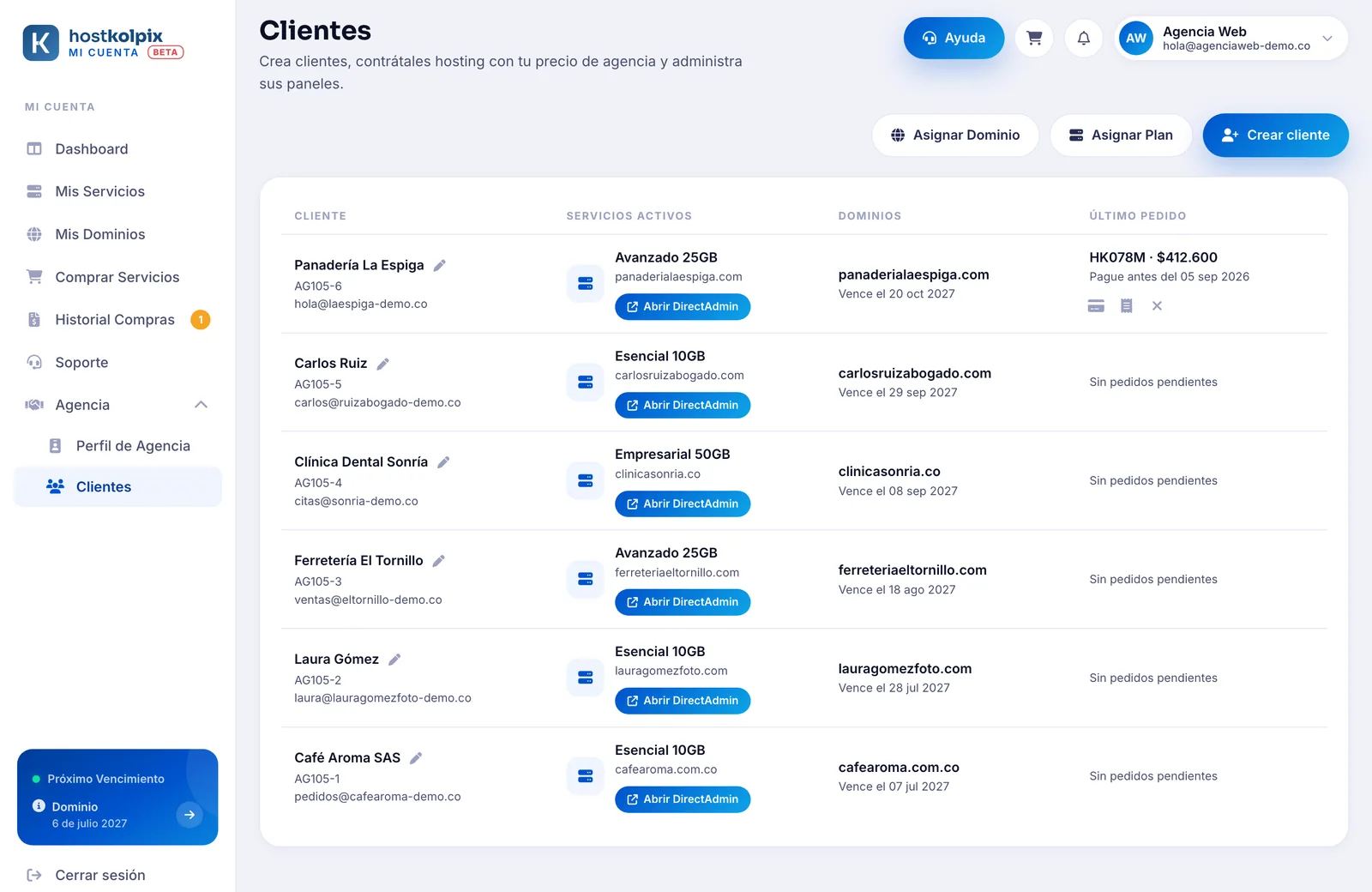Open the notifications bell
This screenshot has width=1372, height=892.
point(1084,38)
